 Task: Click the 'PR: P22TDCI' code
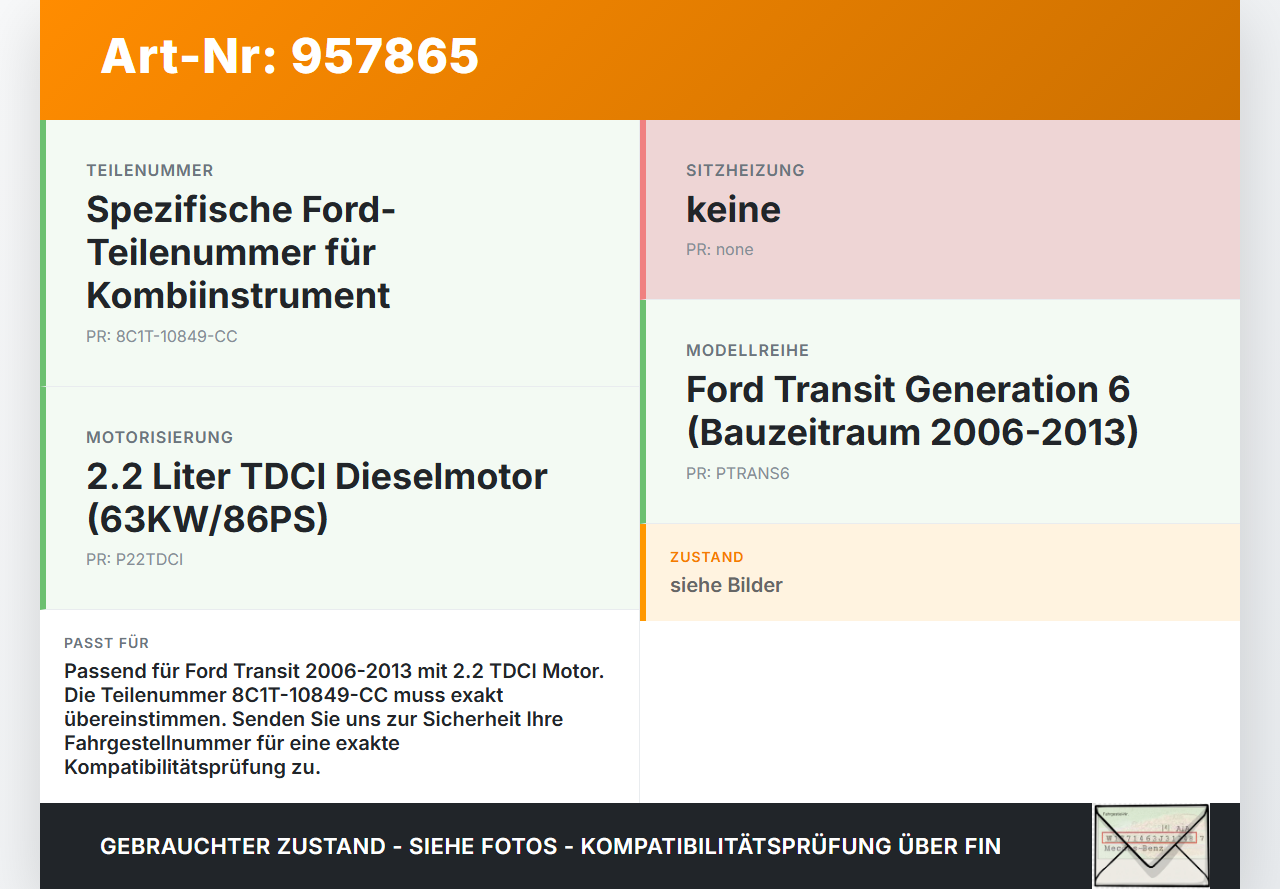point(135,560)
